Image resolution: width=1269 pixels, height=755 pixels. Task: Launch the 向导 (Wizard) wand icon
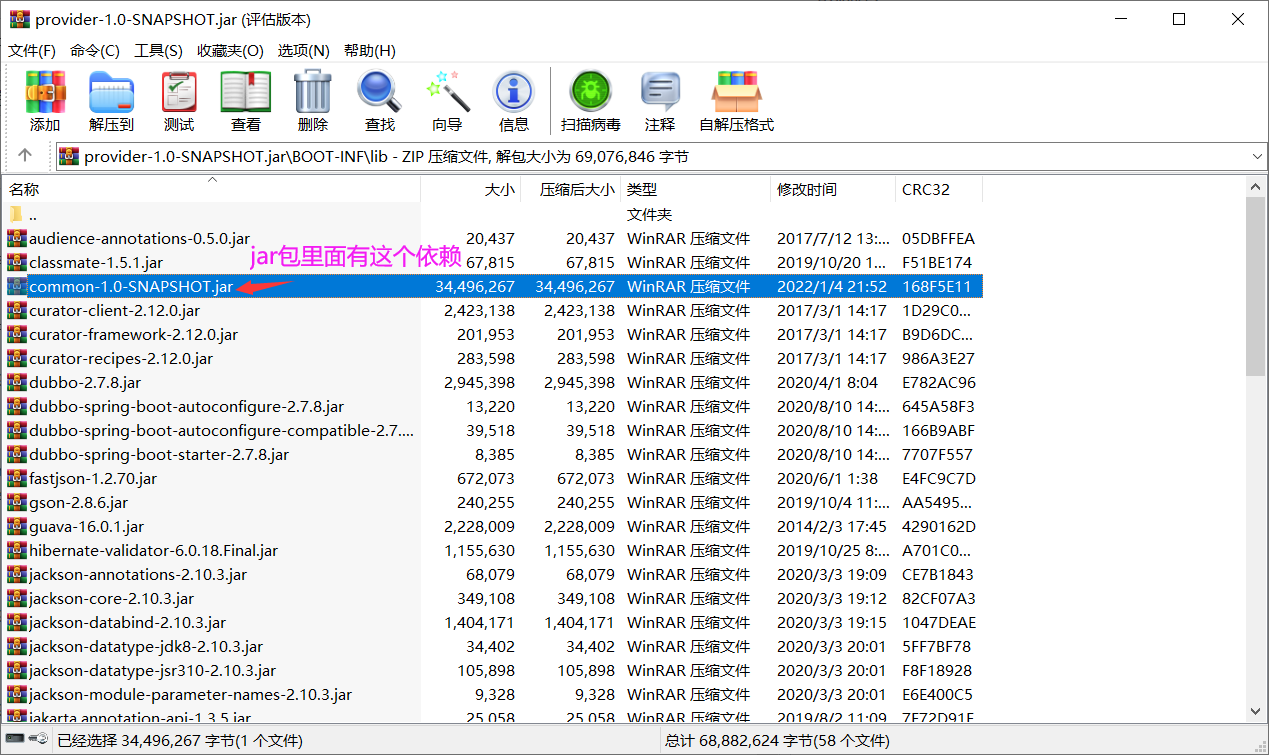point(447,102)
